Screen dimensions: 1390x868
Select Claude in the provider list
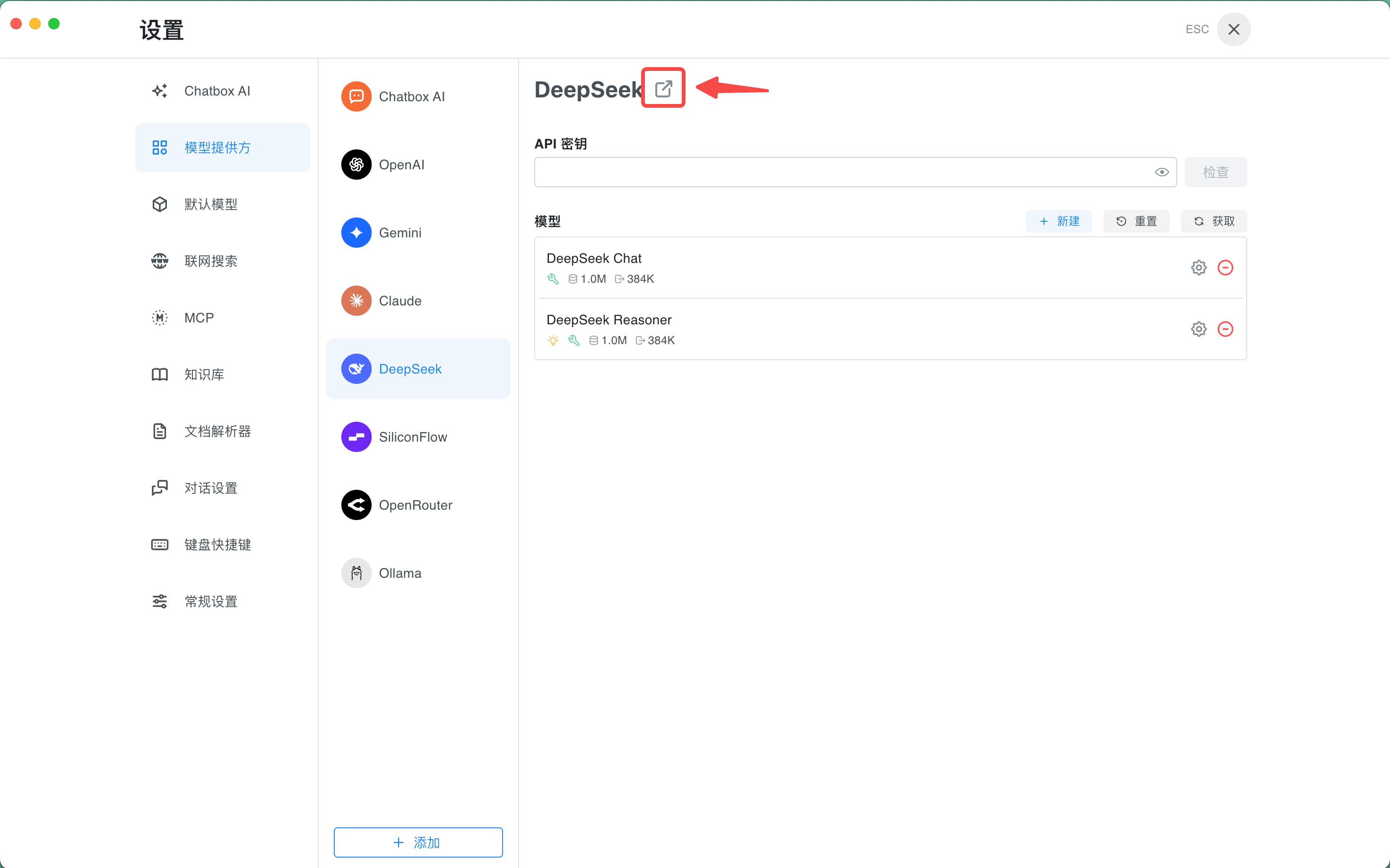click(x=418, y=301)
